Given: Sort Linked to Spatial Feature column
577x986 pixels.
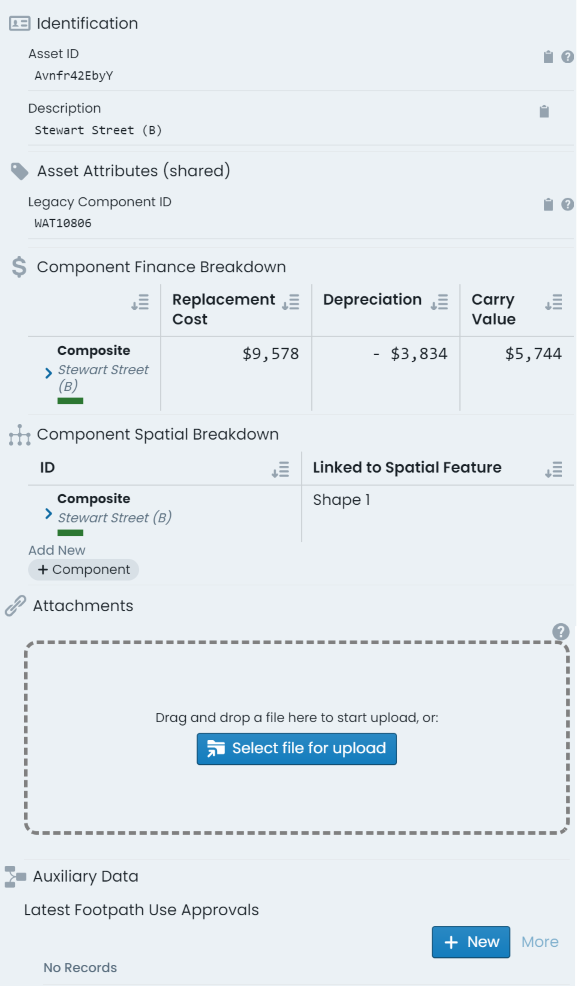Looking at the screenshot, I should (x=554, y=470).
